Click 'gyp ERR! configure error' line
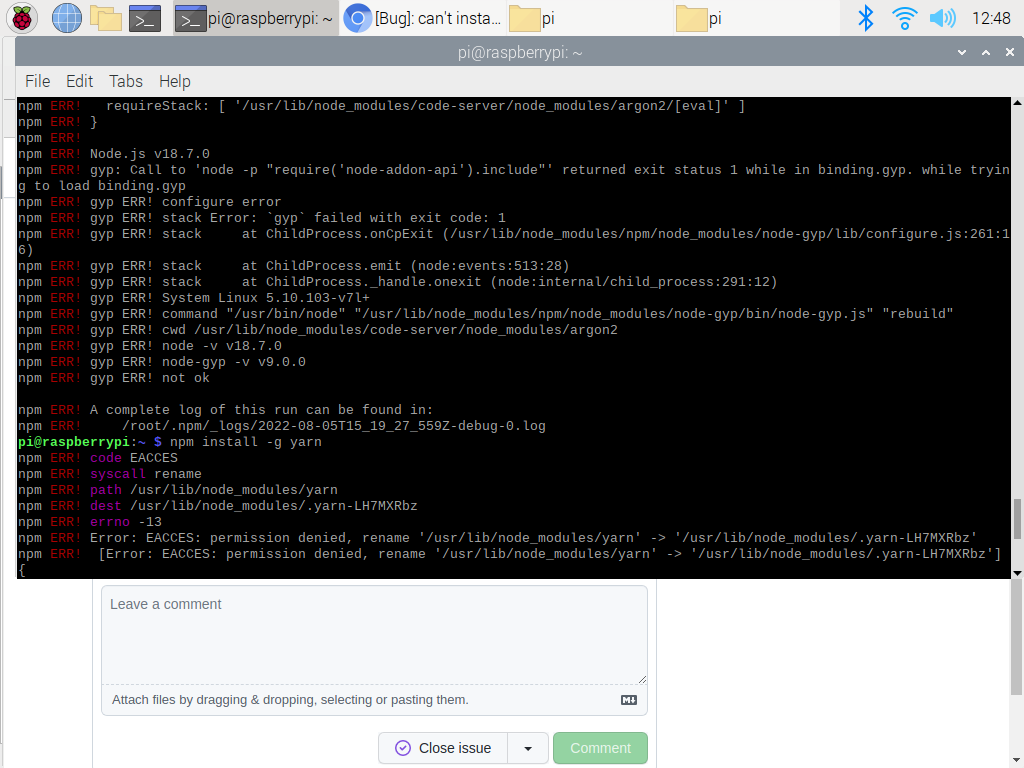 pyautogui.click(x=185, y=202)
